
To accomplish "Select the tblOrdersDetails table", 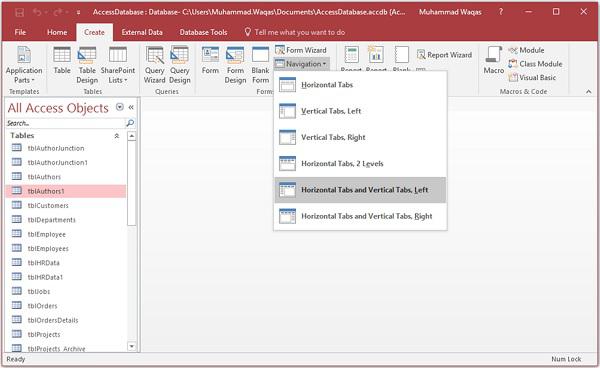I will (66, 320).
